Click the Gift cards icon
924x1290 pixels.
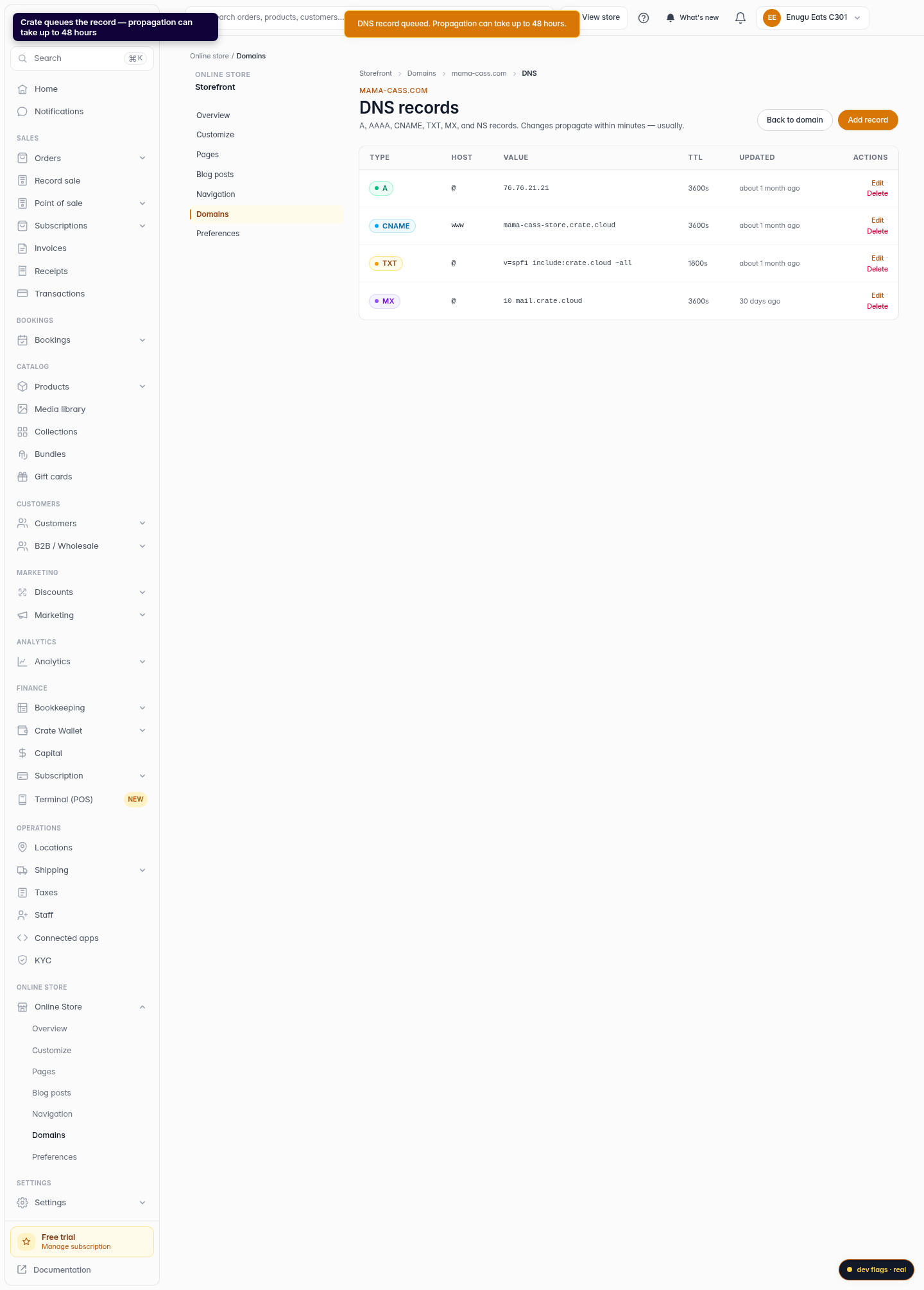pyautogui.click(x=22, y=477)
